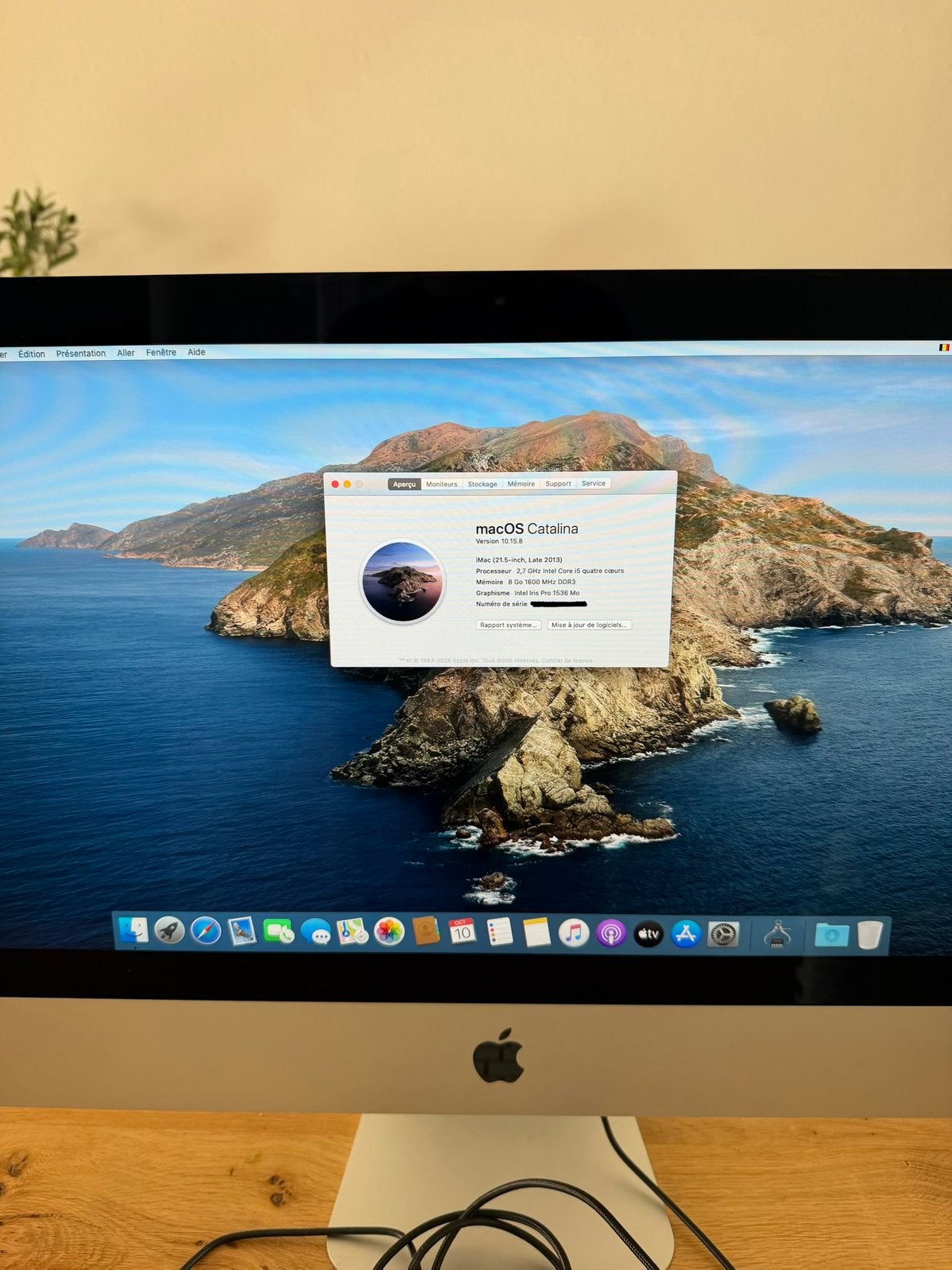Screen dimensions: 952x1270
Task: Launch Launchpad rocket icon in Dock
Action: tap(169, 931)
